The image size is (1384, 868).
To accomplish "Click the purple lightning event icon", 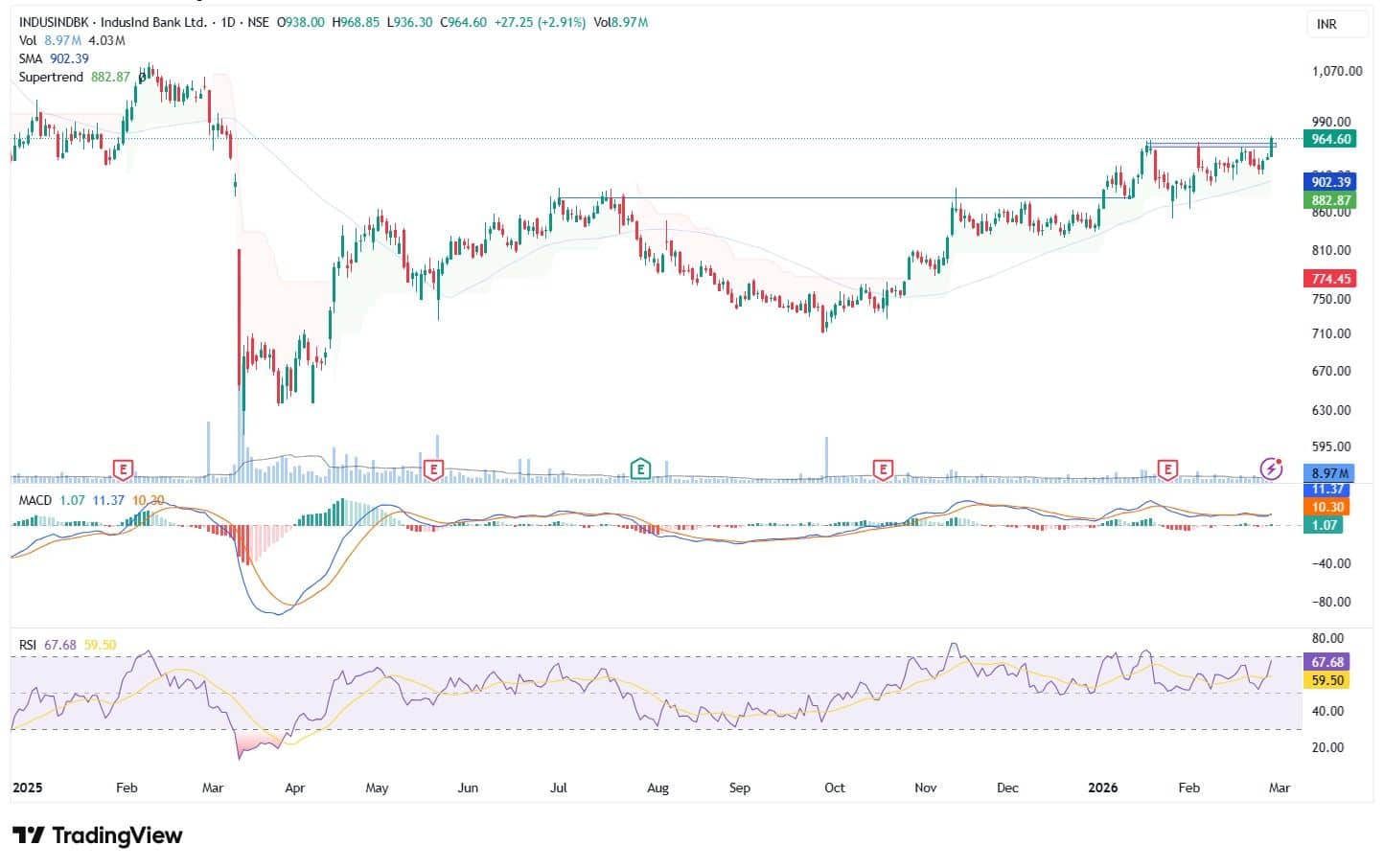I will [x=1271, y=468].
